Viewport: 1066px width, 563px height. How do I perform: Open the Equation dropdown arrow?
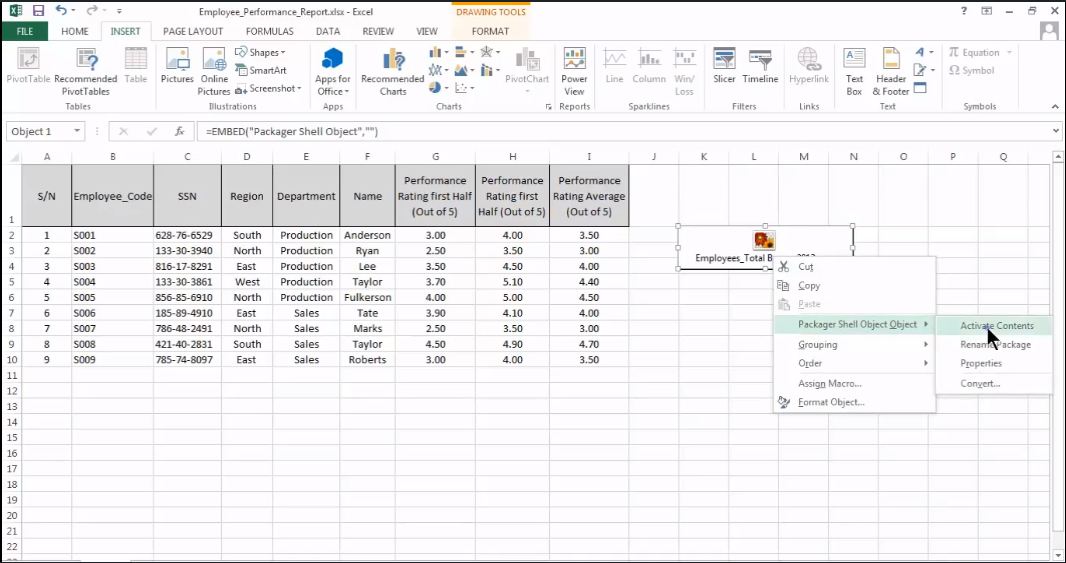(x=1009, y=52)
